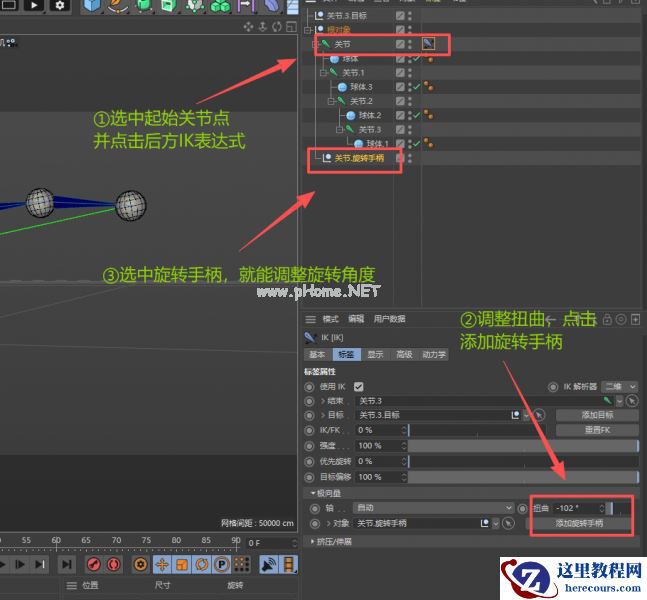Click the 目标偏移 slider bar
Viewport: 647px width, 600px height.
523,477
